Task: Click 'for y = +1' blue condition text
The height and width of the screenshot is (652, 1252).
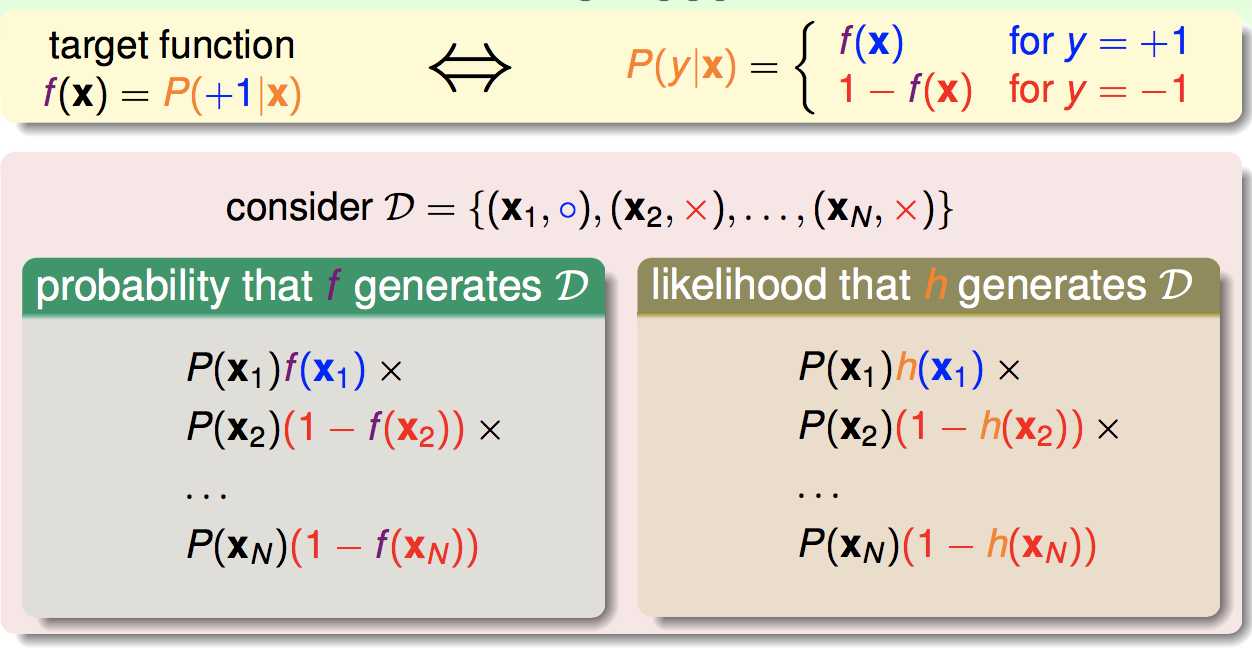Action: (x=1098, y=44)
